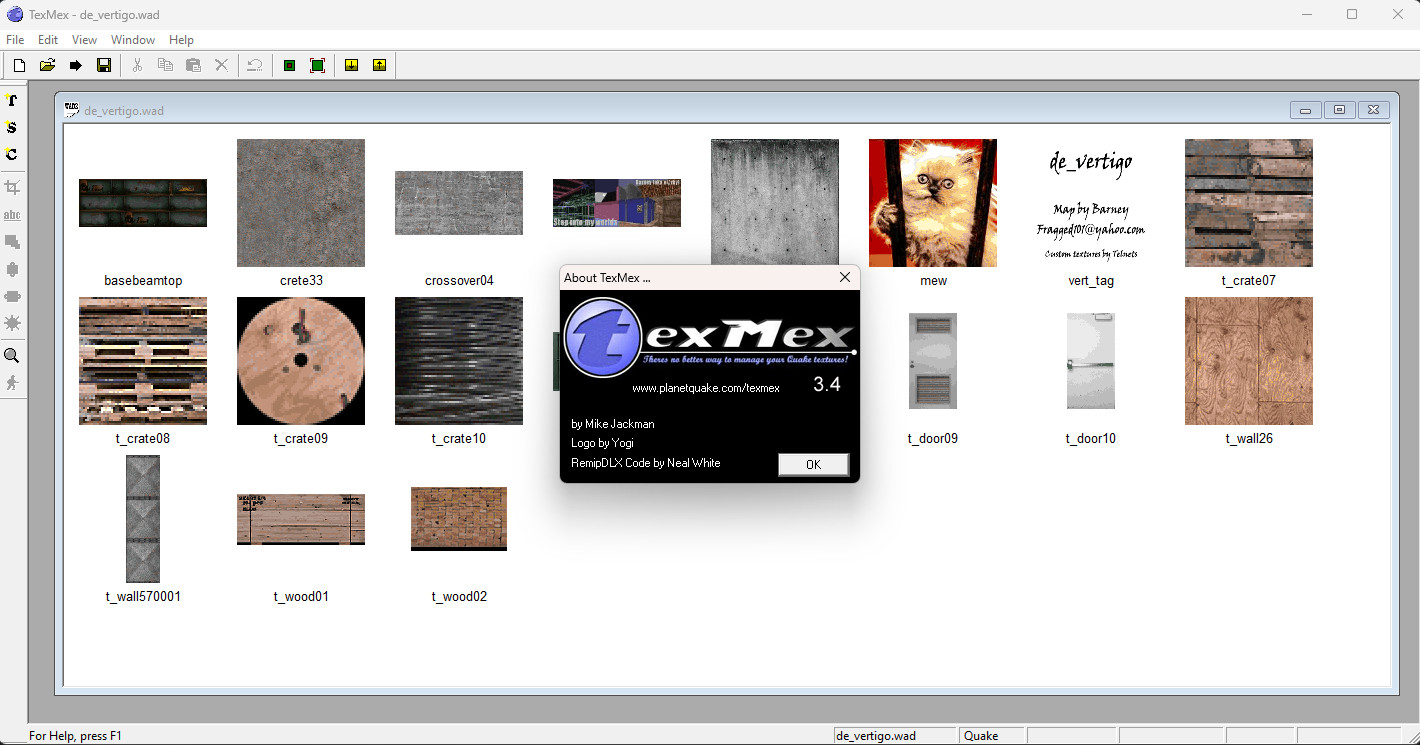Select the mew cat texture thumbnail
This screenshot has width=1420, height=745.
coord(932,203)
